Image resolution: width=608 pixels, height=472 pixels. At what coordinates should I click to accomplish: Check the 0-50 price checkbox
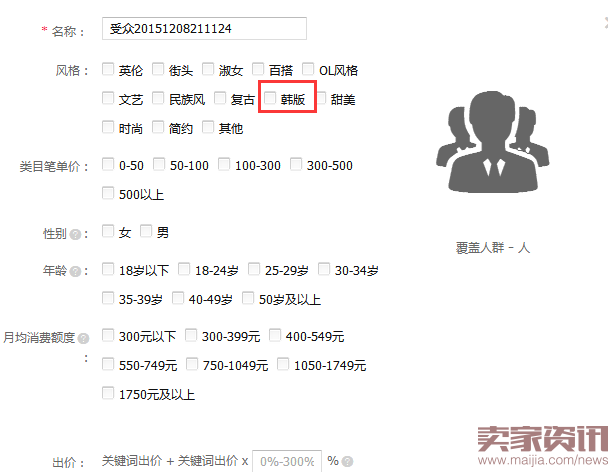point(108,164)
